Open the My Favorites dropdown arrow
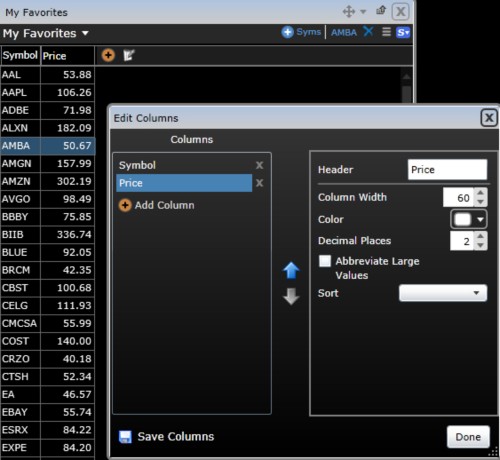The height and width of the screenshot is (460, 500). pos(85,33)
